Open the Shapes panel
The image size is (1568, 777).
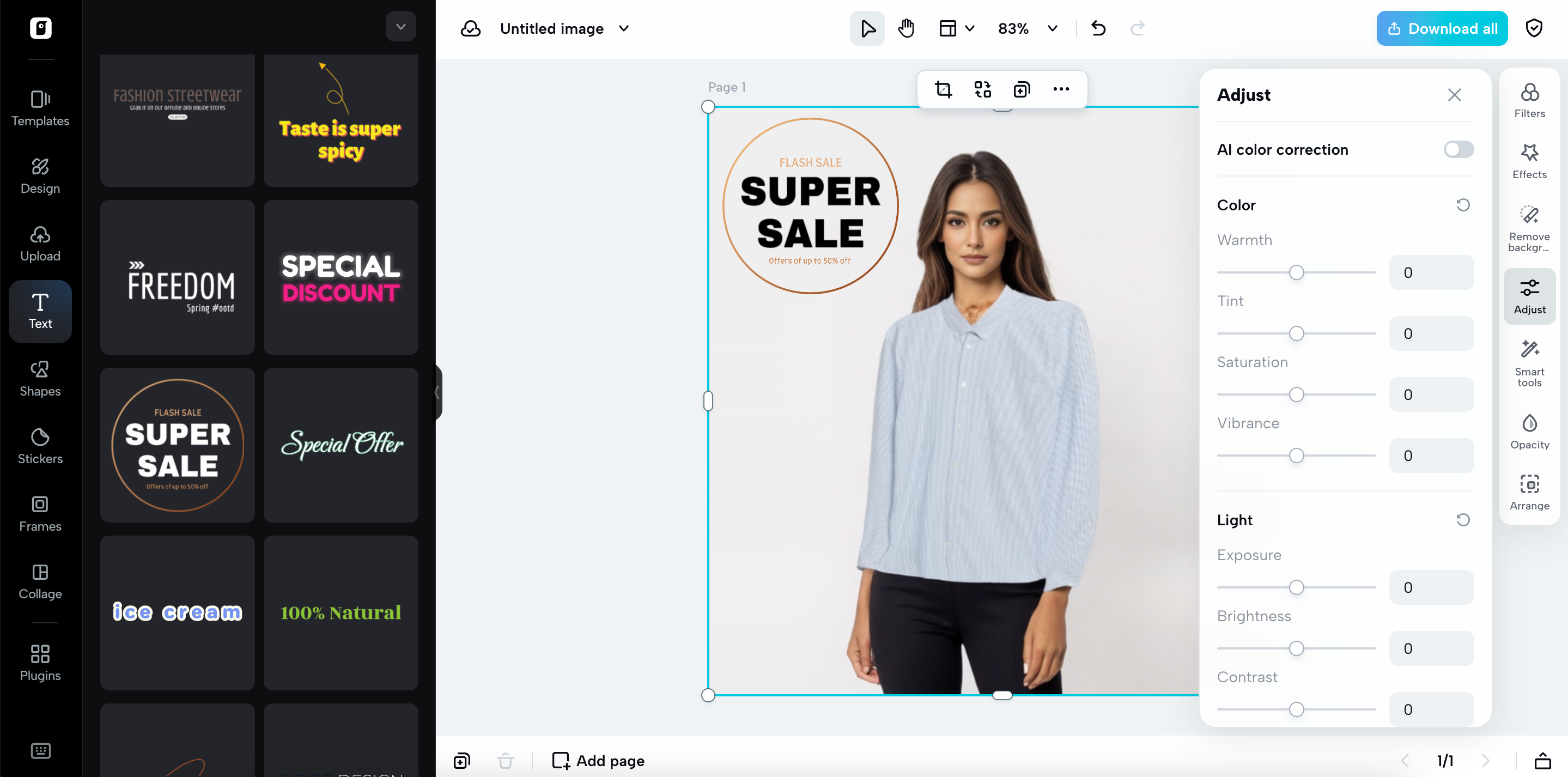pos(40,379)
